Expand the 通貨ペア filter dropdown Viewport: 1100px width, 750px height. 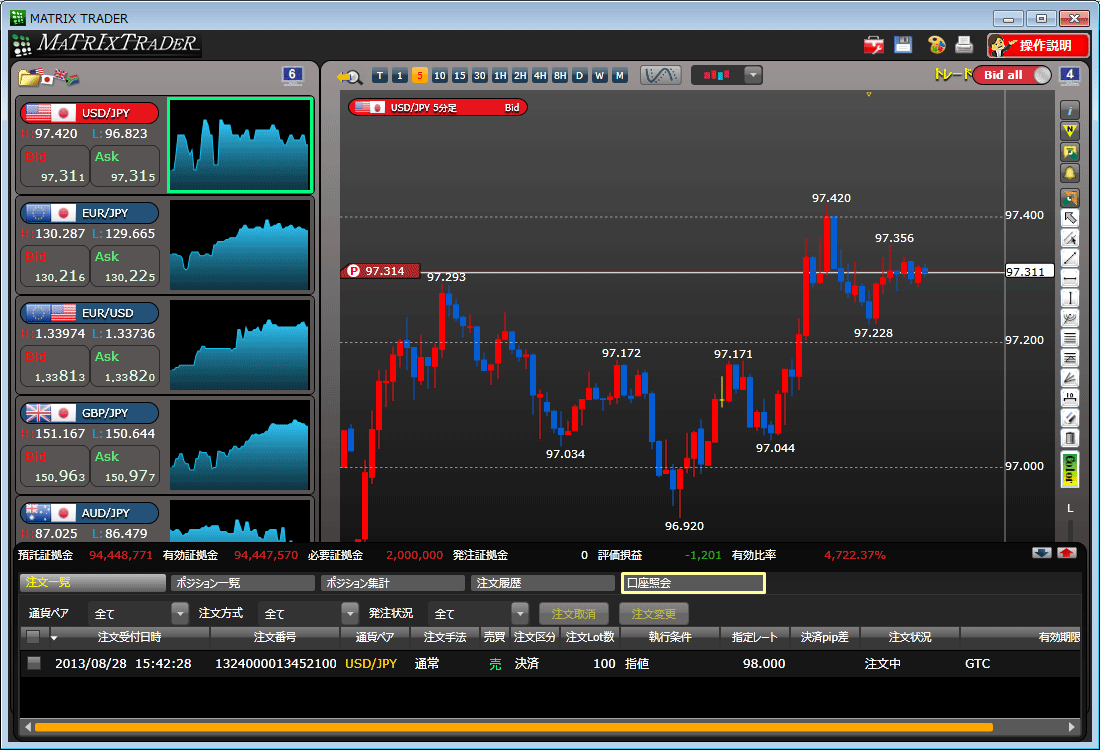click(x=180, y=613)
